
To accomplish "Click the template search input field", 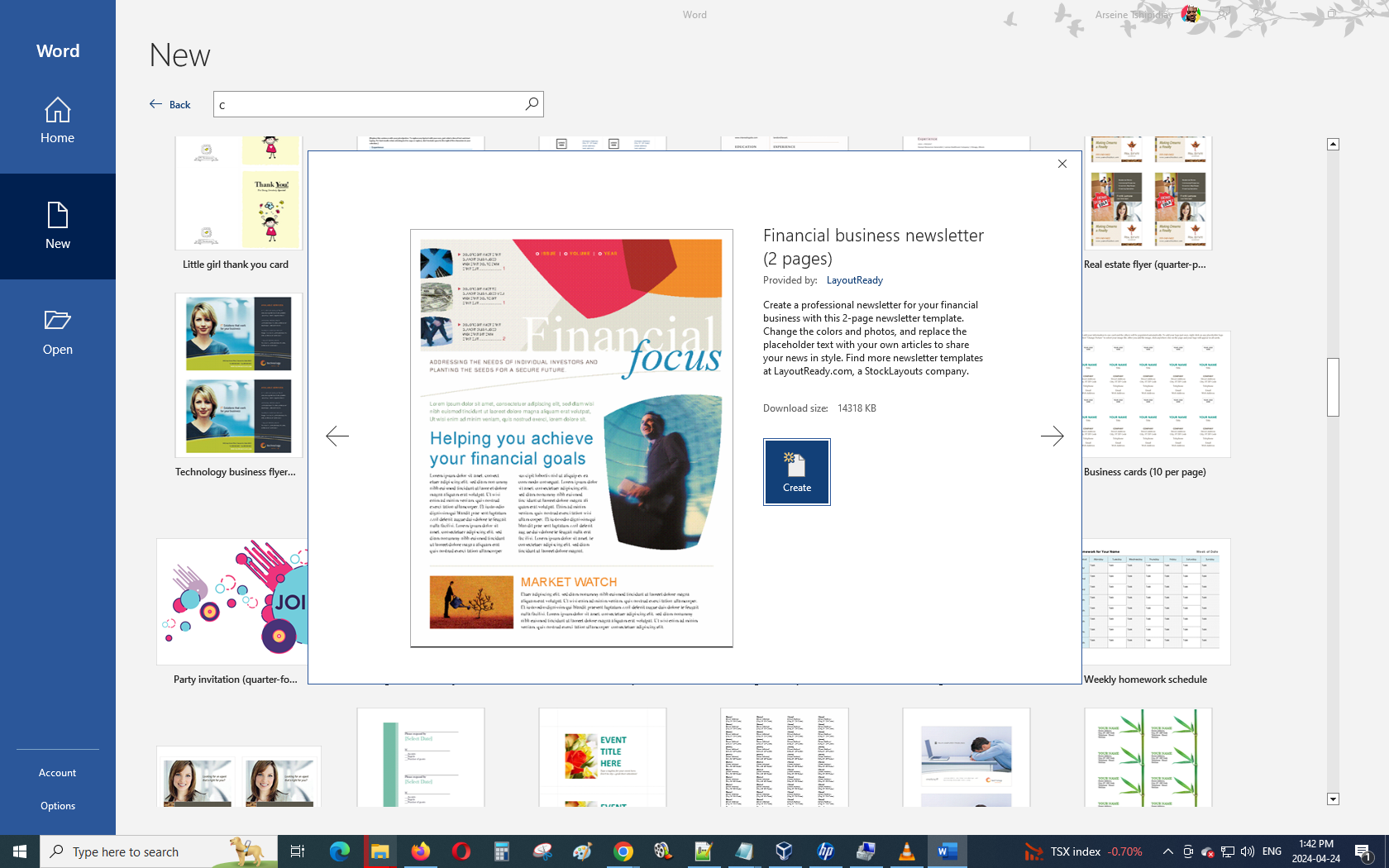I will click(x=368, y=104).
